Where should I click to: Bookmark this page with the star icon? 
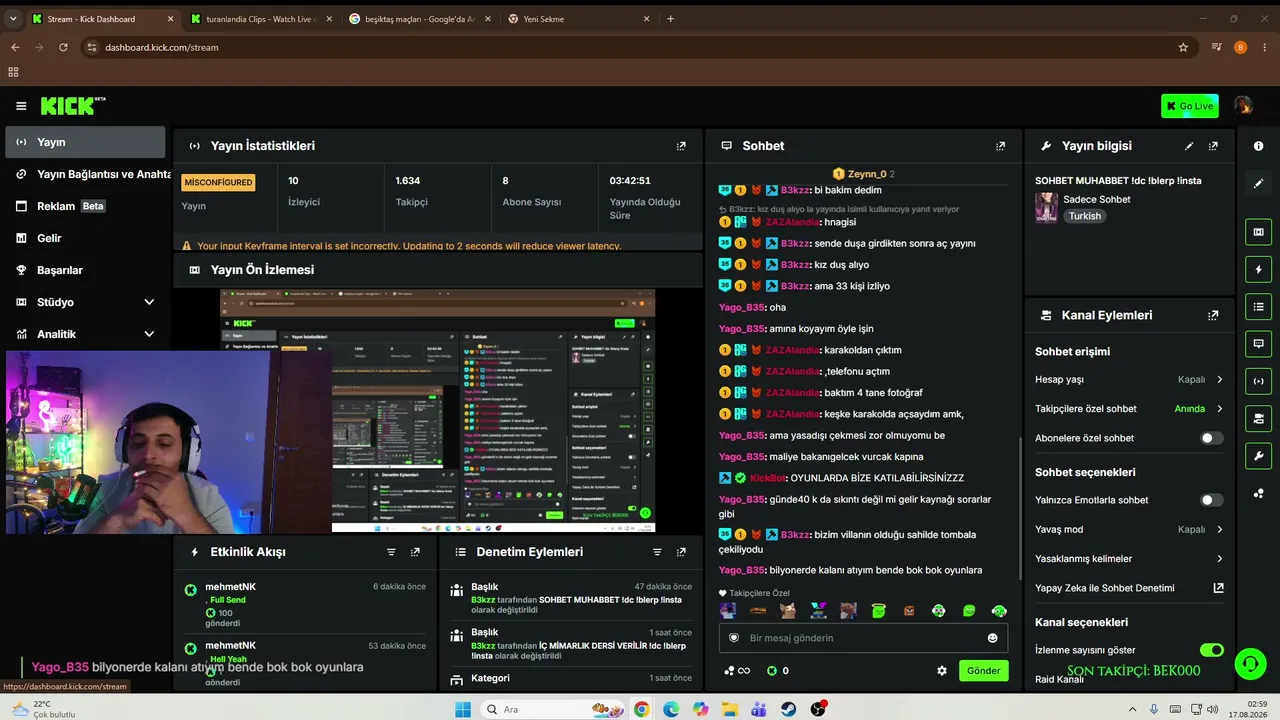[1183, 47]
